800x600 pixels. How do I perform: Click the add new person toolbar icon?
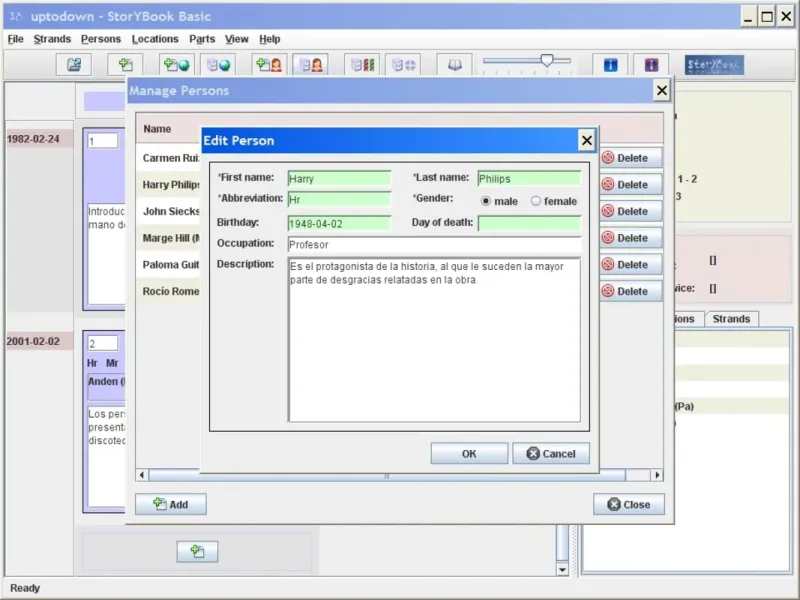[269, 65]
